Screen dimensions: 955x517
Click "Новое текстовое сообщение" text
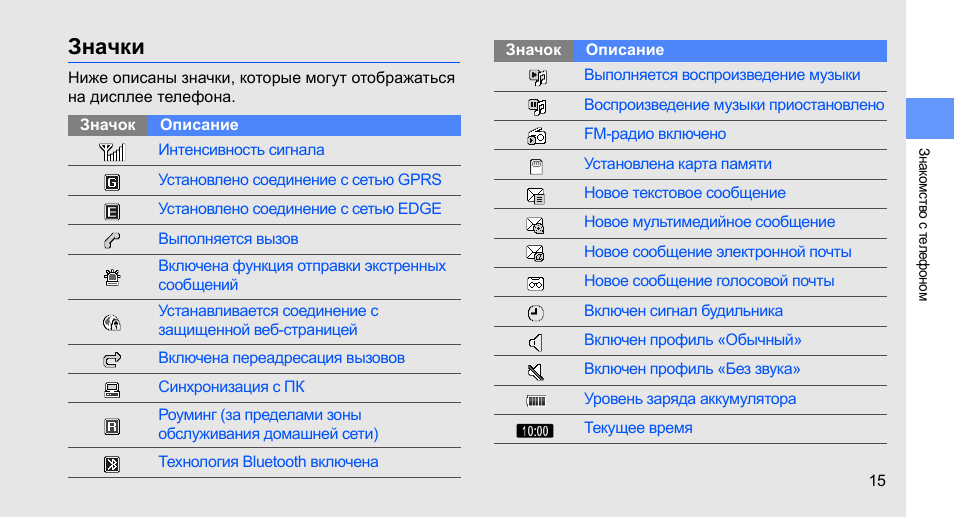coord(685,193)
